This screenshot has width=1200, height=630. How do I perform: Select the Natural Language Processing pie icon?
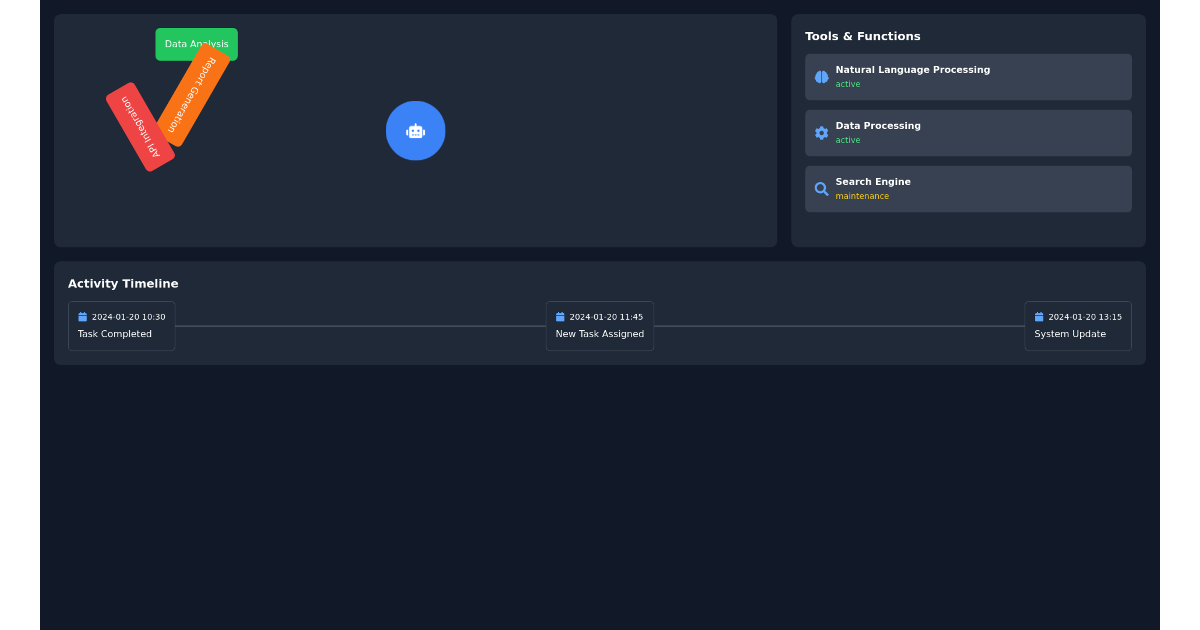[821, 77]
